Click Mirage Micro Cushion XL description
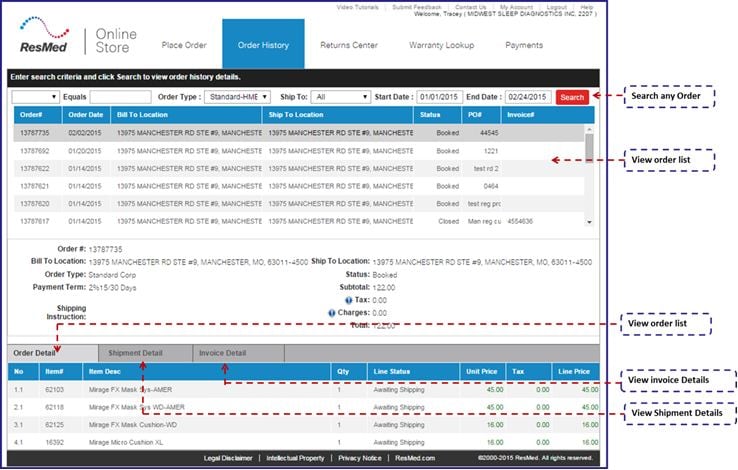Screen dimensions: 738x470 tap(126, 442)
